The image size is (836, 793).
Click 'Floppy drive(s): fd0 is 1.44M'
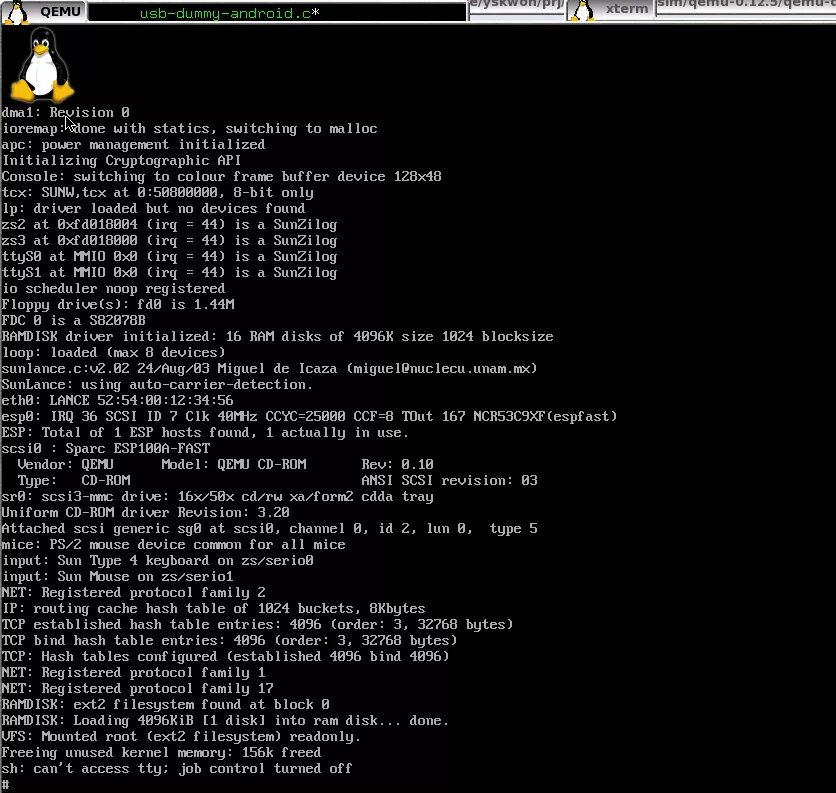click(x=118, y=305)
